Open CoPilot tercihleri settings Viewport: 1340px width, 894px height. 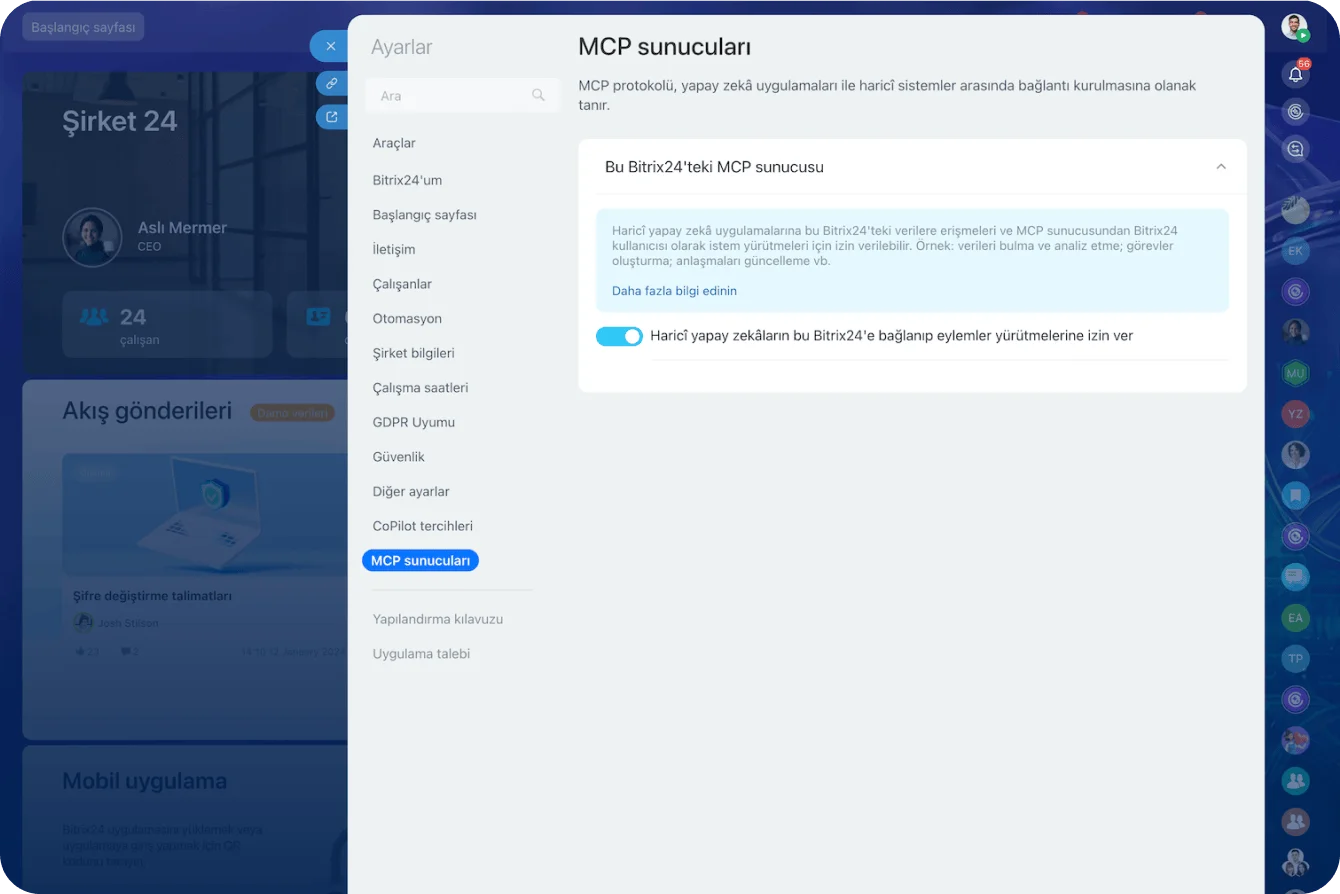422,526
